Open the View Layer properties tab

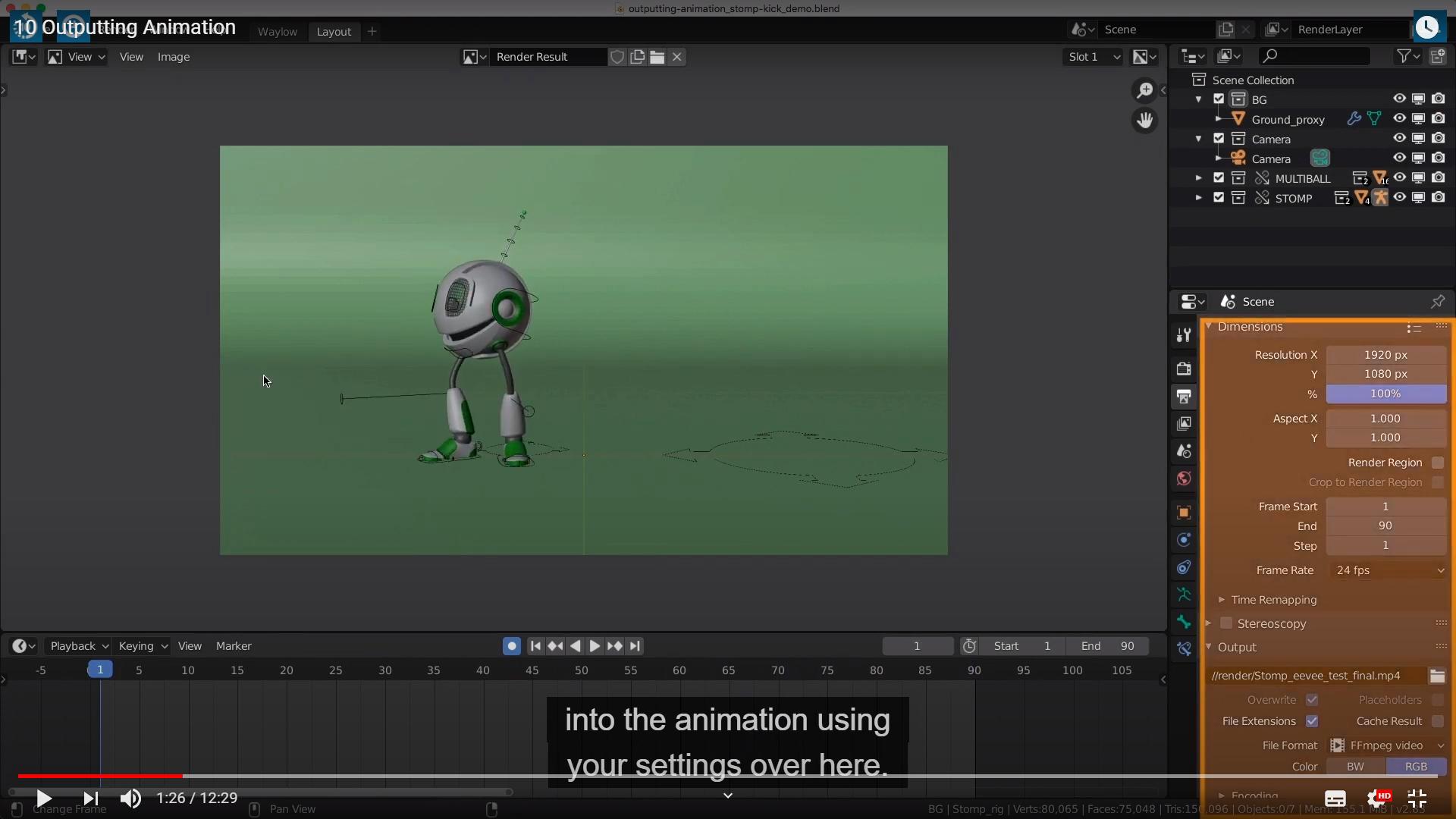(1184, 423)
